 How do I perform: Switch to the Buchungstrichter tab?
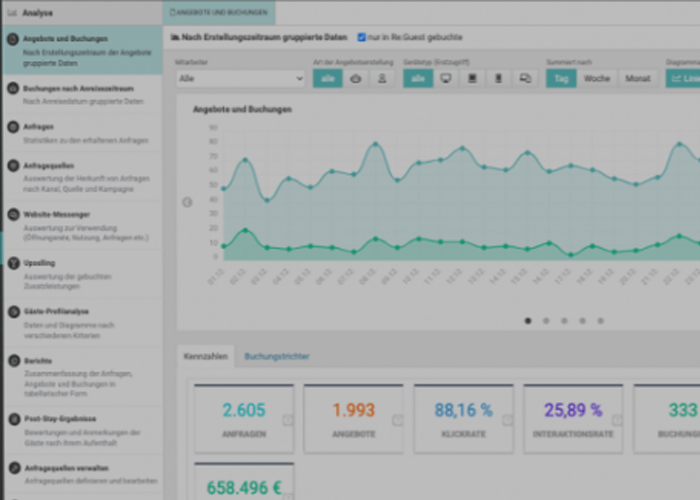click(277, 356)
